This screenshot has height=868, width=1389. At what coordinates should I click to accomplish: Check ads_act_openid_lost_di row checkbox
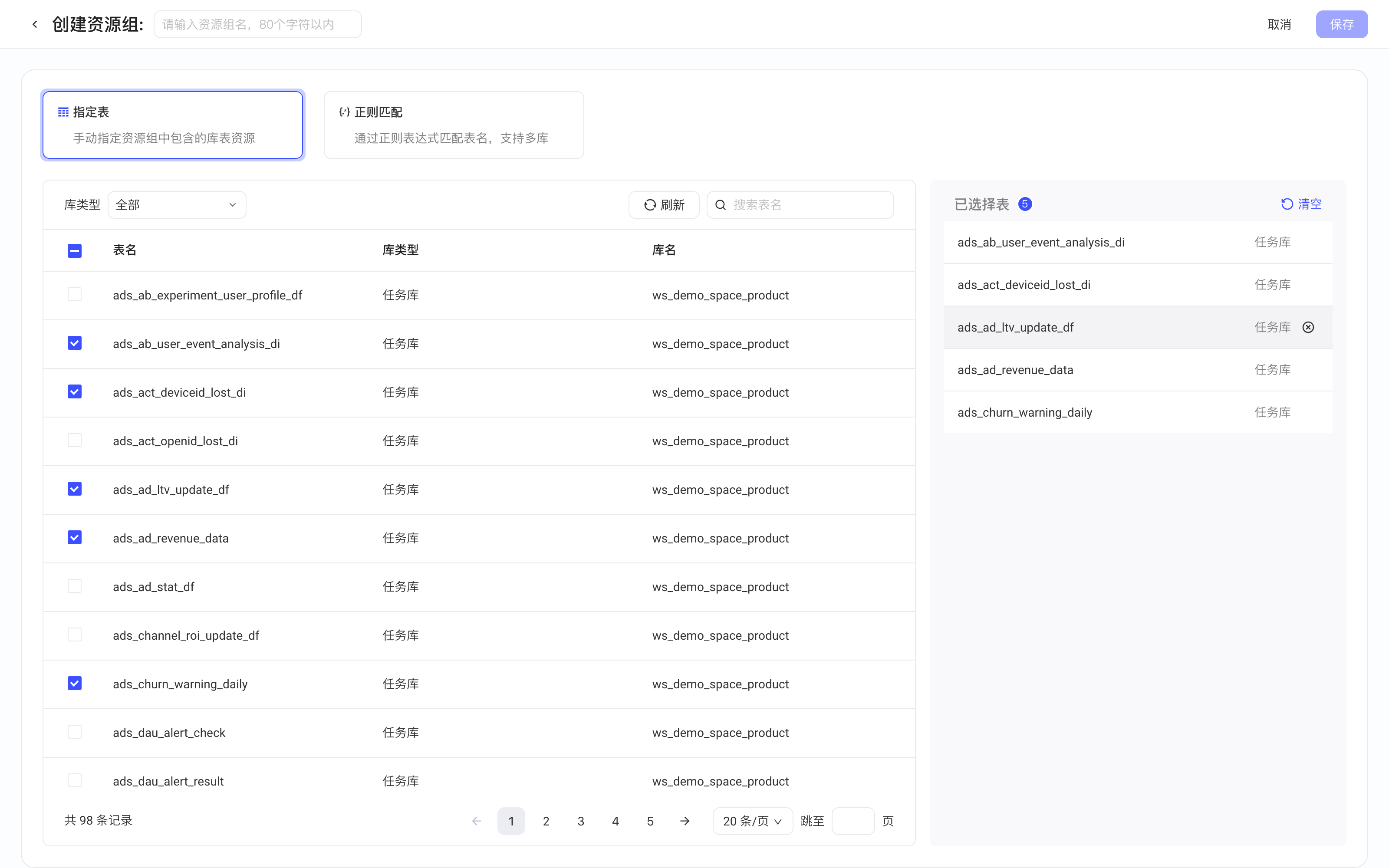coord(75,441)
